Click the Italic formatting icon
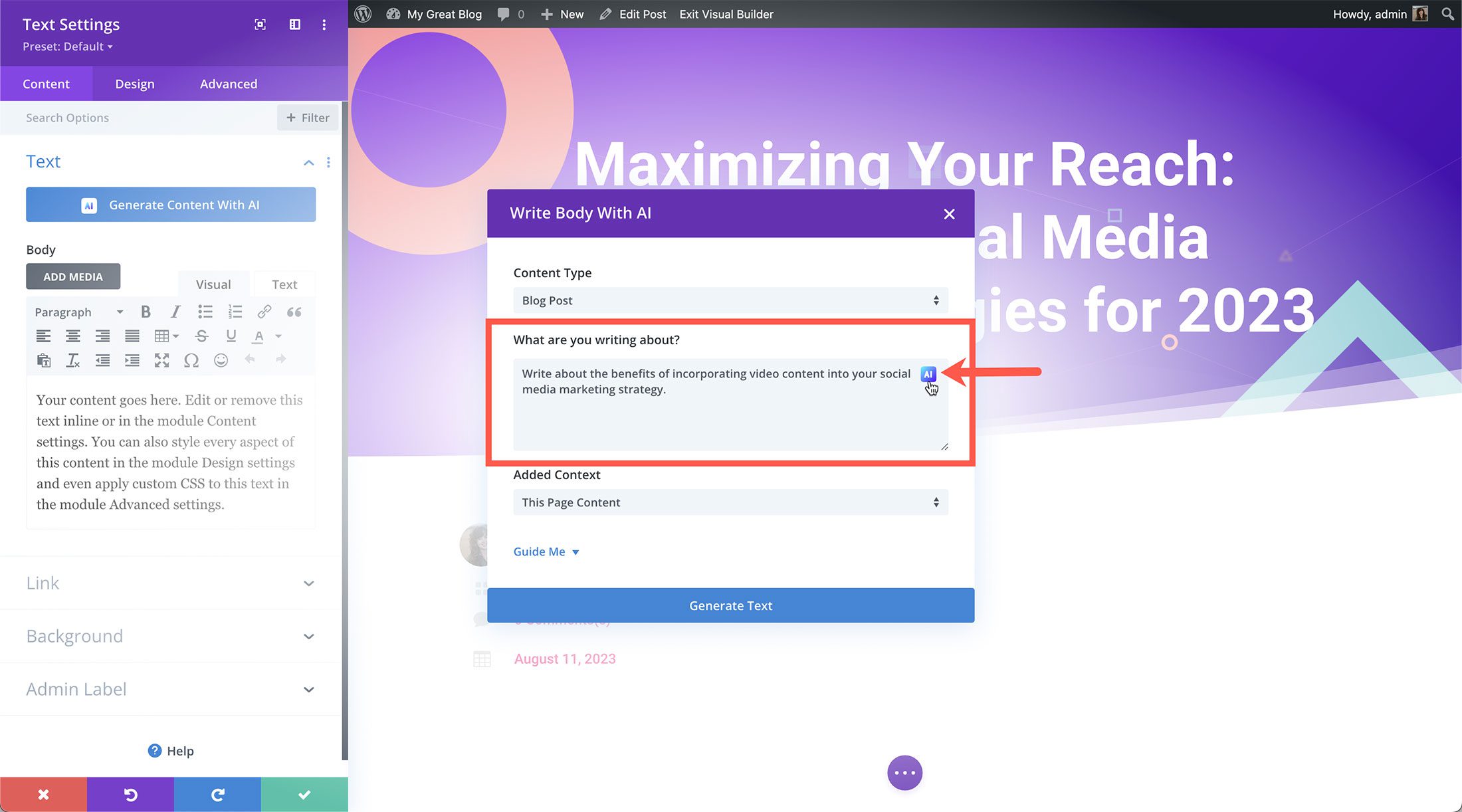This screenshot has height=812, width=1462. coord(174,311)
